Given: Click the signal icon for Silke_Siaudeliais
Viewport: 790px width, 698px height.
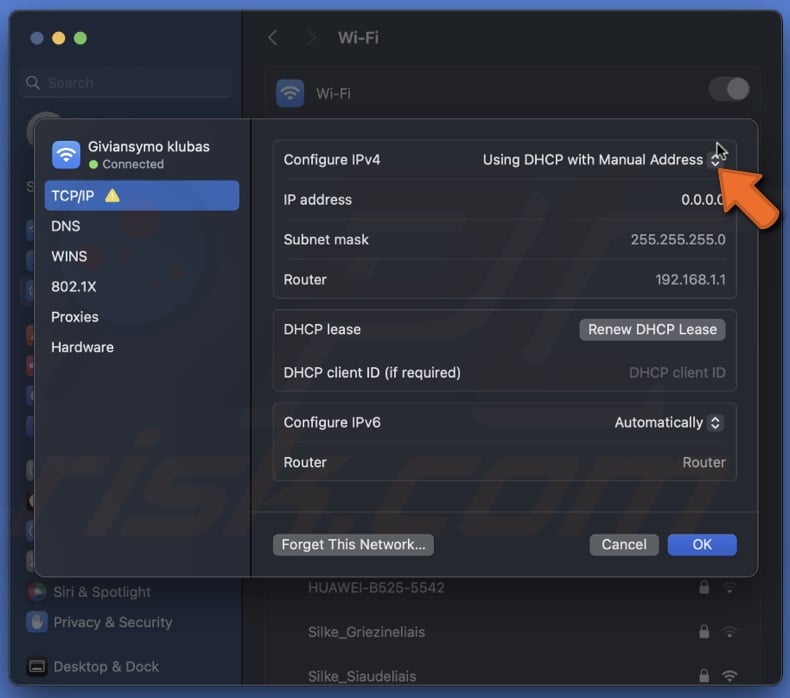Looking at the screenshot, I should (x=729, y=676).
